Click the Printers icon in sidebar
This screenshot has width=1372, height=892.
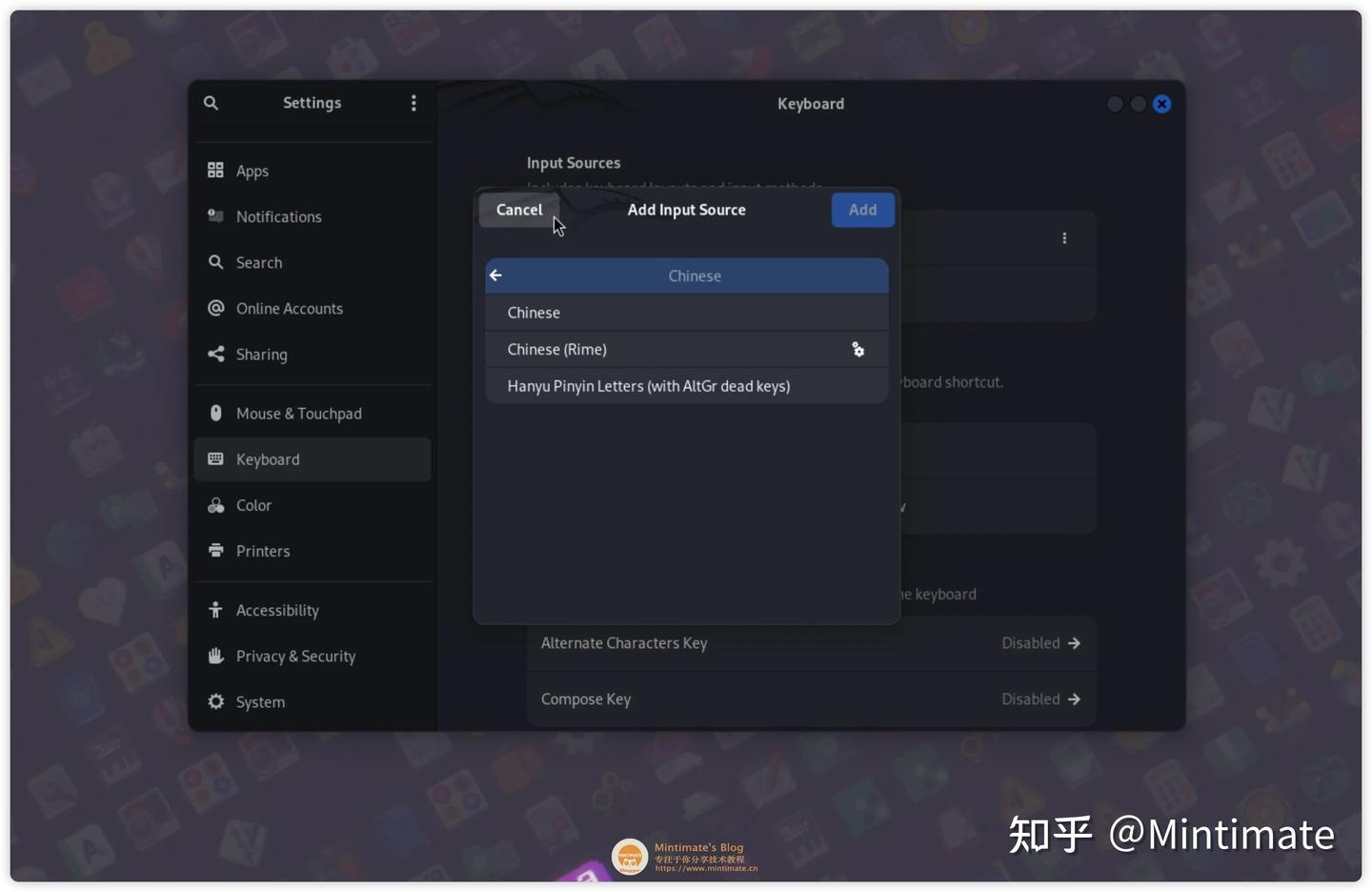pos(215,551)
